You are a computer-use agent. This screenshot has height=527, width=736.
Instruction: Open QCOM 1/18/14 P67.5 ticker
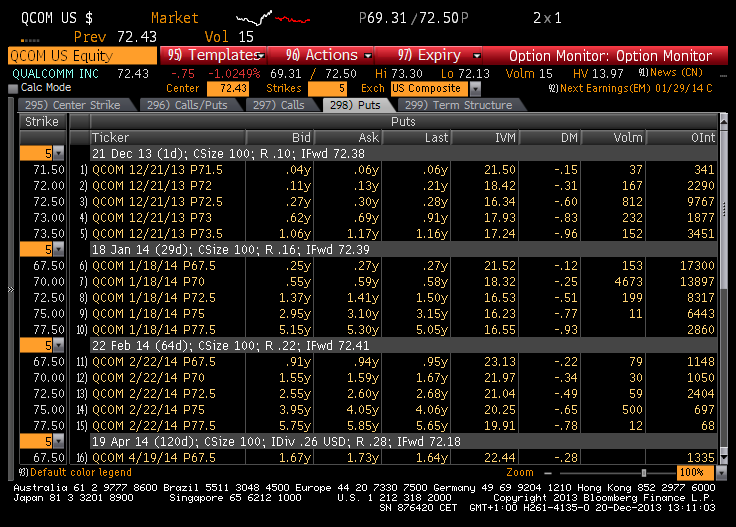pyautogui.click(x=154, y=266)
